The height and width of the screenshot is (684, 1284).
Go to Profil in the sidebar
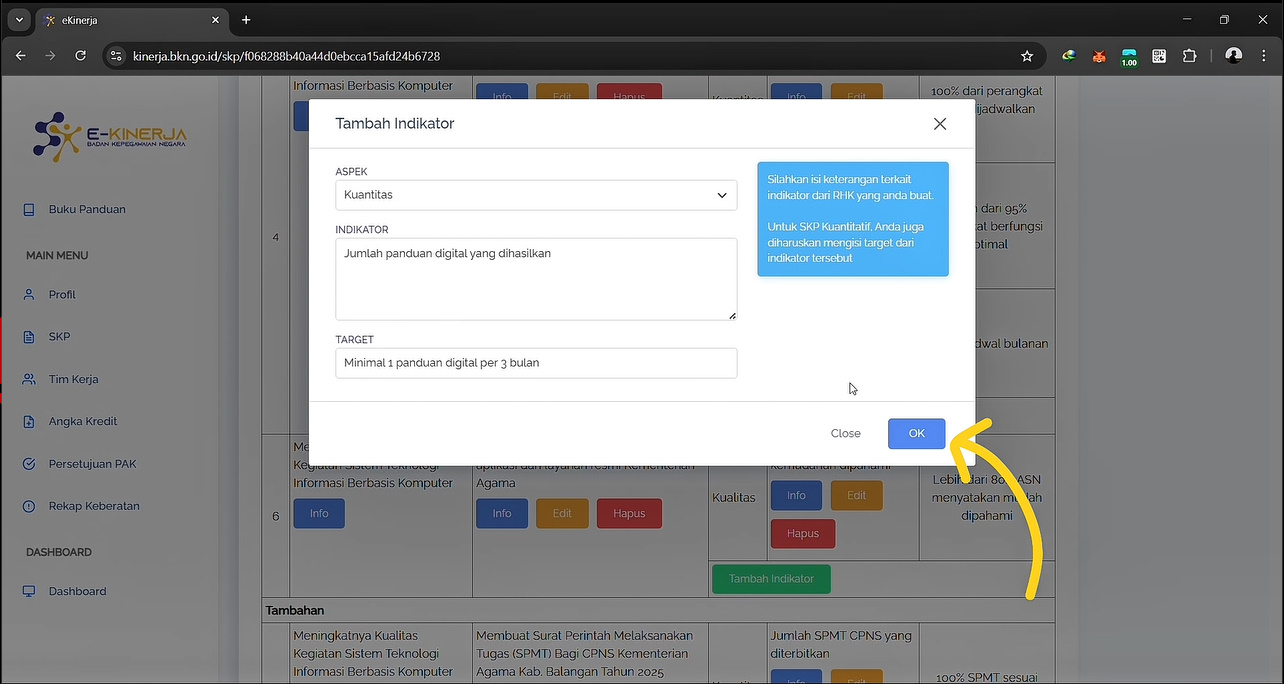62,295
